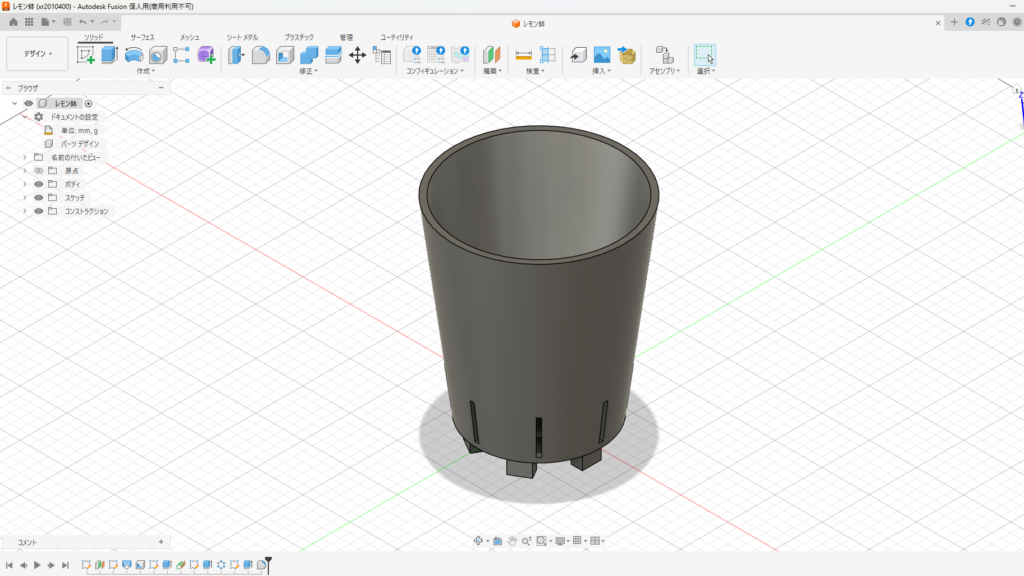Click the Create Sketch tool icon
Image resolution: width=1024 pixels, height=576 pixels.
[86, 55]
